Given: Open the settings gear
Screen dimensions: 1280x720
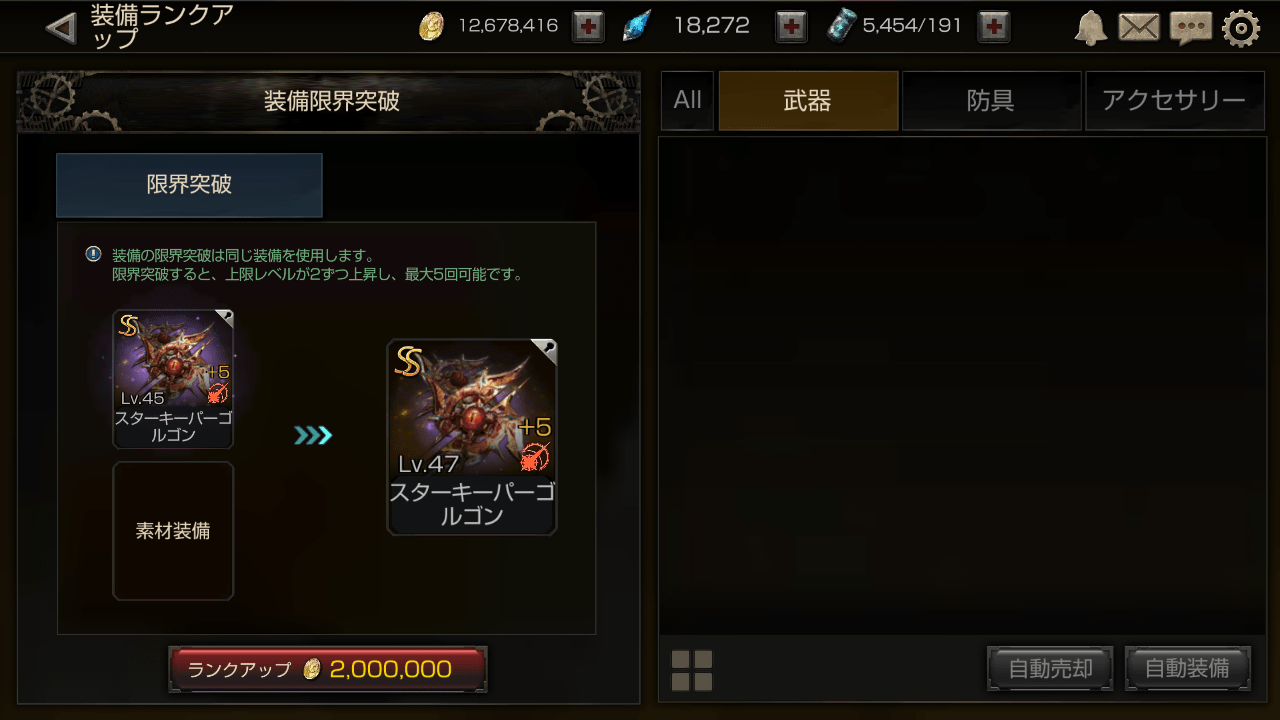Looking at the screenshot, I should click(x=1241, y=28).
